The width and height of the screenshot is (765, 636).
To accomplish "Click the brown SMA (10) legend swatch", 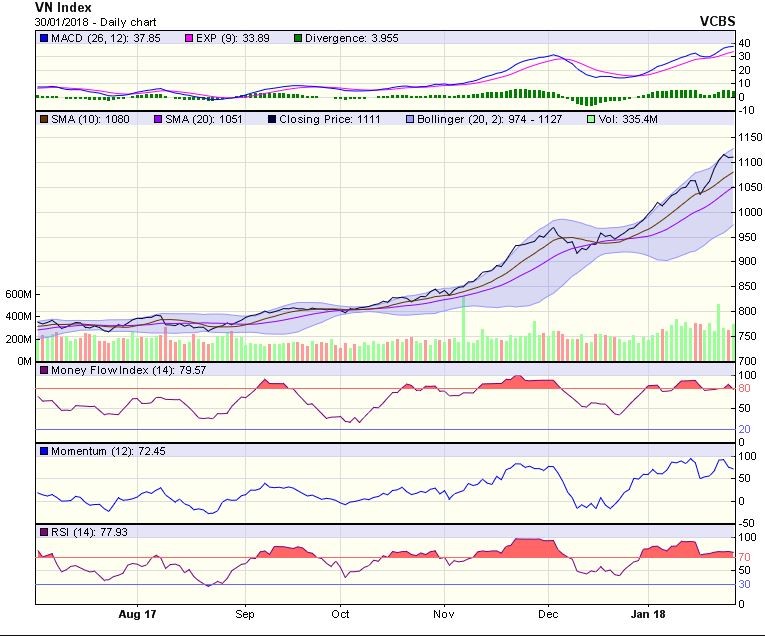I will [x=42, y=119].
